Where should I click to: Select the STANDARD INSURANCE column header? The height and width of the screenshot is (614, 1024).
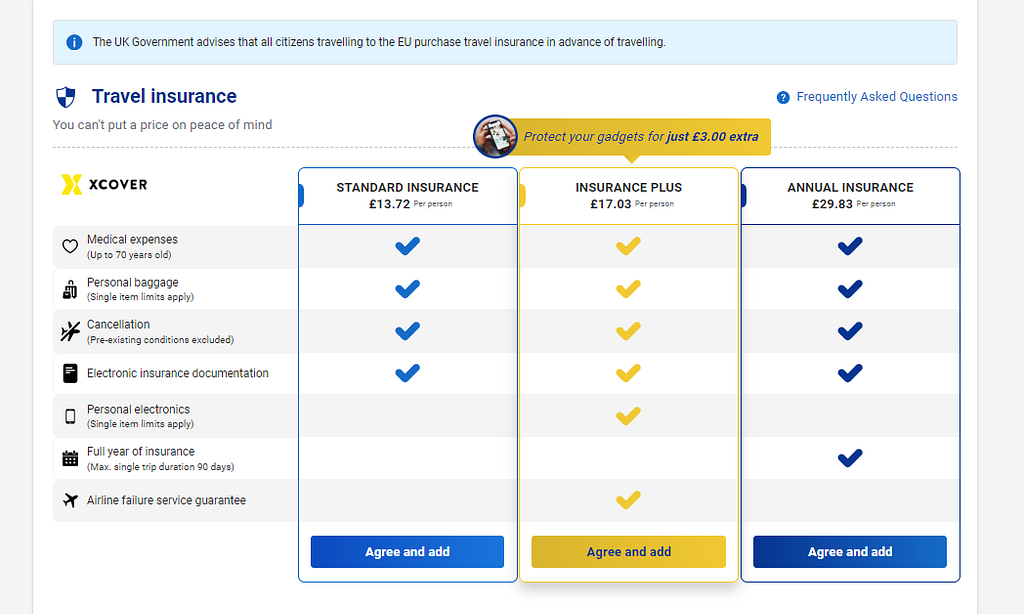(x=408, y=196)
